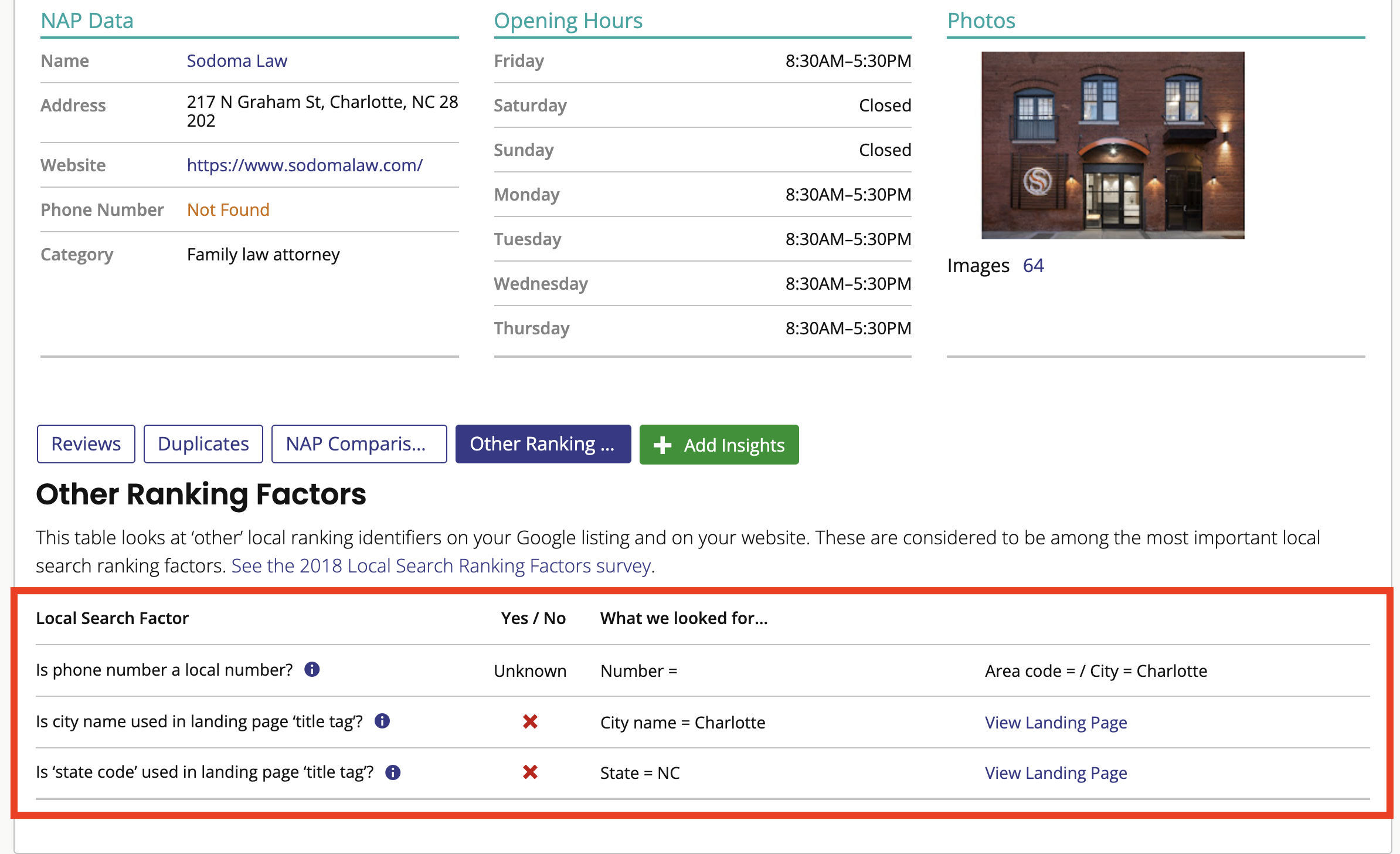Open the Sodoma Law building photo
This screenshot has width=1400, height=854.
[1113, 145]
